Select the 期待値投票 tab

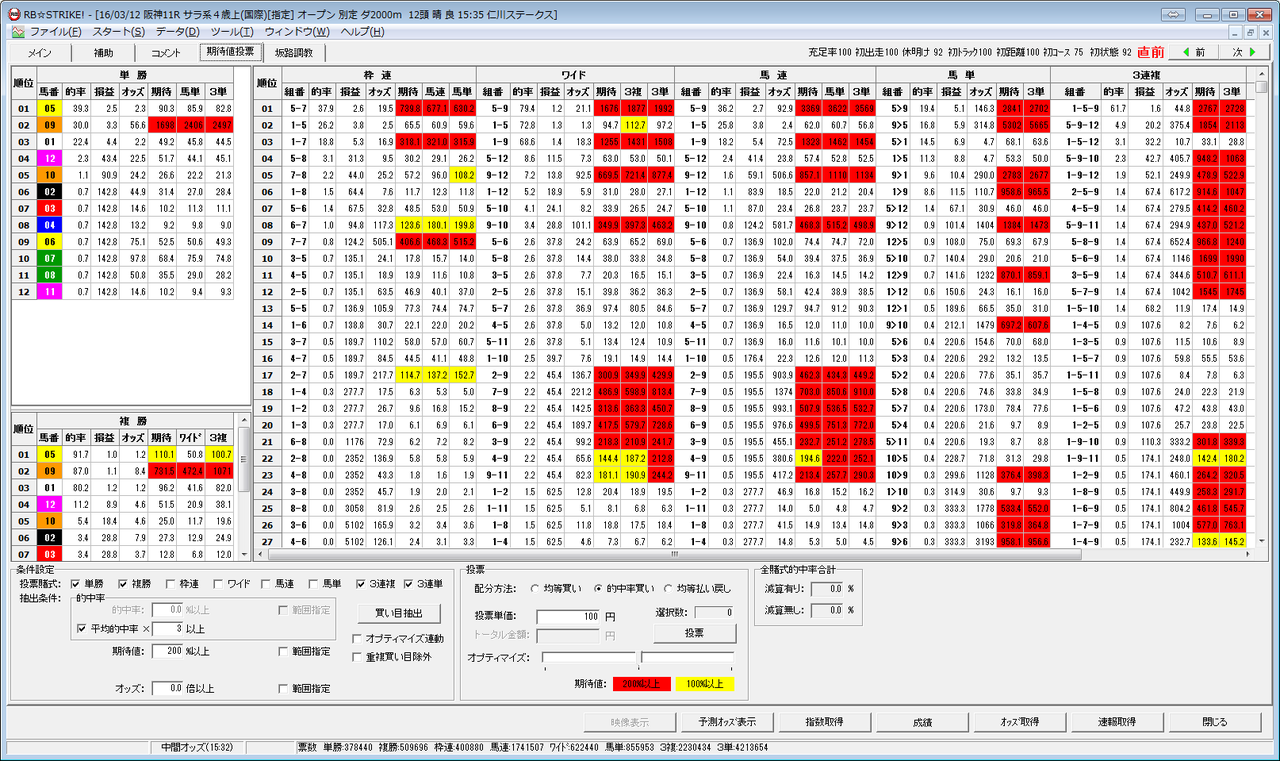tap(229, 51)
